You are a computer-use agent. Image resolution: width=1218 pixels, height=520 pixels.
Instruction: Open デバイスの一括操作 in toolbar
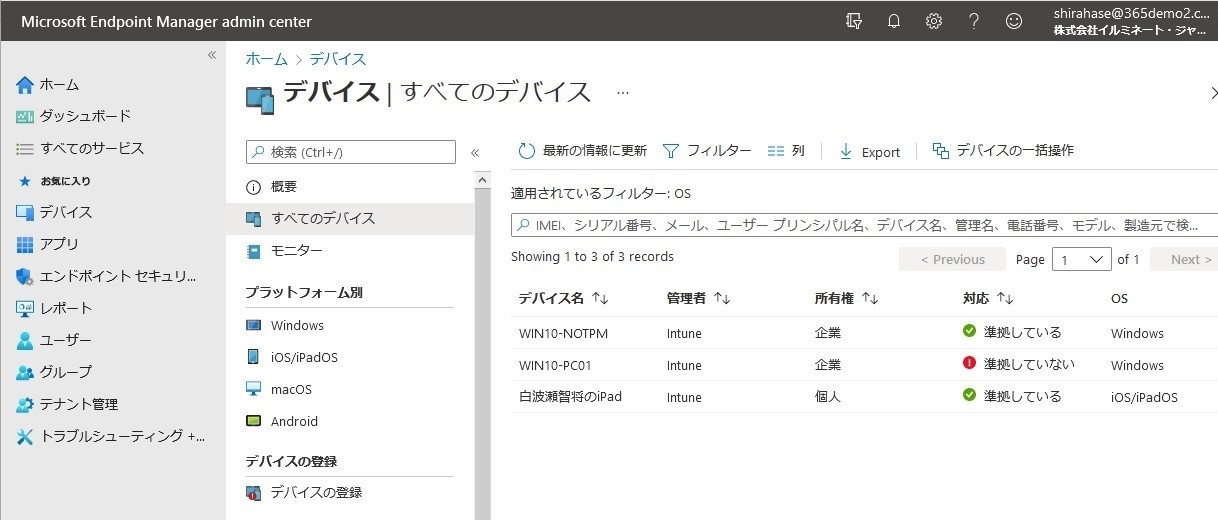1003,151
